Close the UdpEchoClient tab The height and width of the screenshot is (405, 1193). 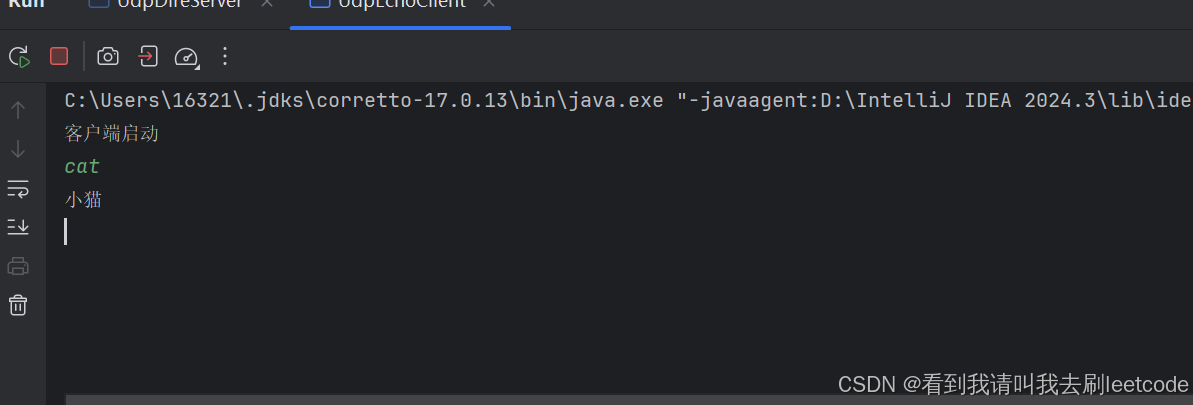click(488, 4)
